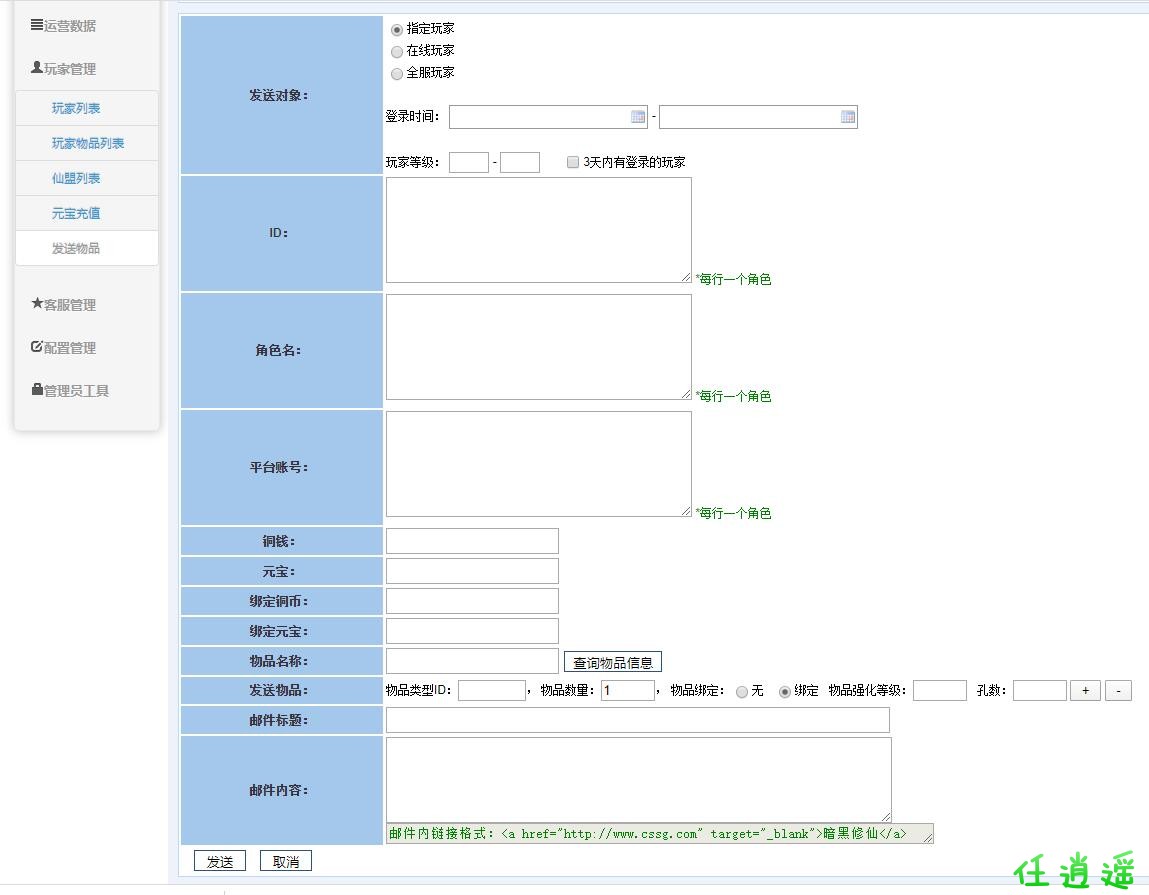Image resolution: width=1149 pixels, height=895 pixels.
Task: Grab the 邮件内容 text area resize handle
Action: pyautogui.click(x=885, y=816)
